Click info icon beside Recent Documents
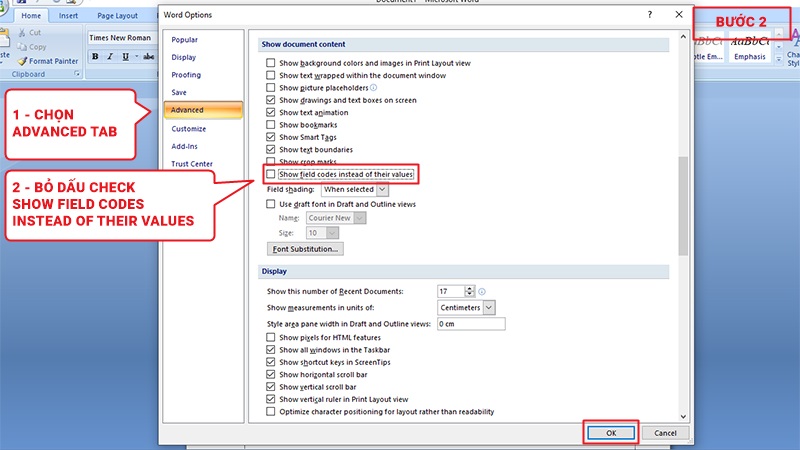This screenshot has width=800, height=450. (x=482, y=292)
